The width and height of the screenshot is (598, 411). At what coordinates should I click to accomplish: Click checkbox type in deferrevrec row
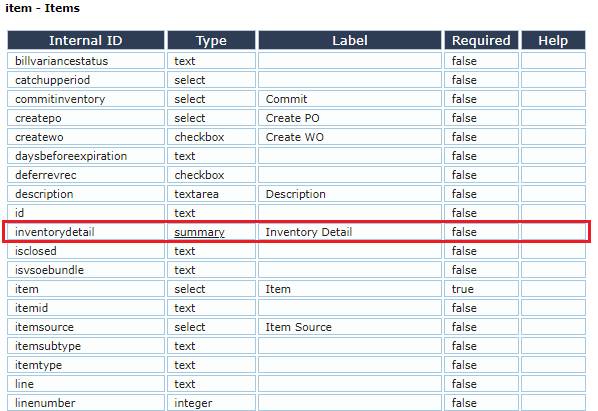tap(211, 175)
